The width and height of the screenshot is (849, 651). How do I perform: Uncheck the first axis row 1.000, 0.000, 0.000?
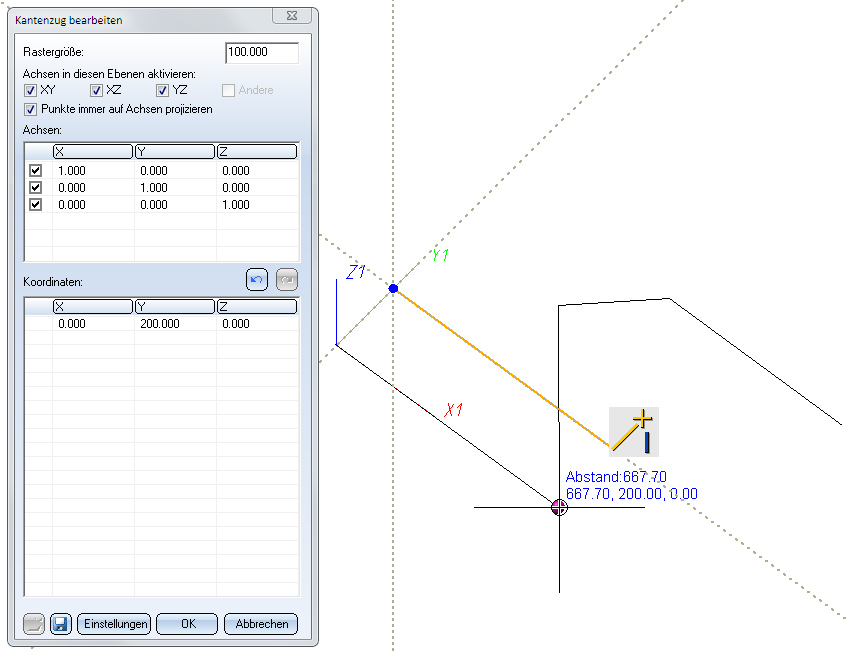pos(36,171)
